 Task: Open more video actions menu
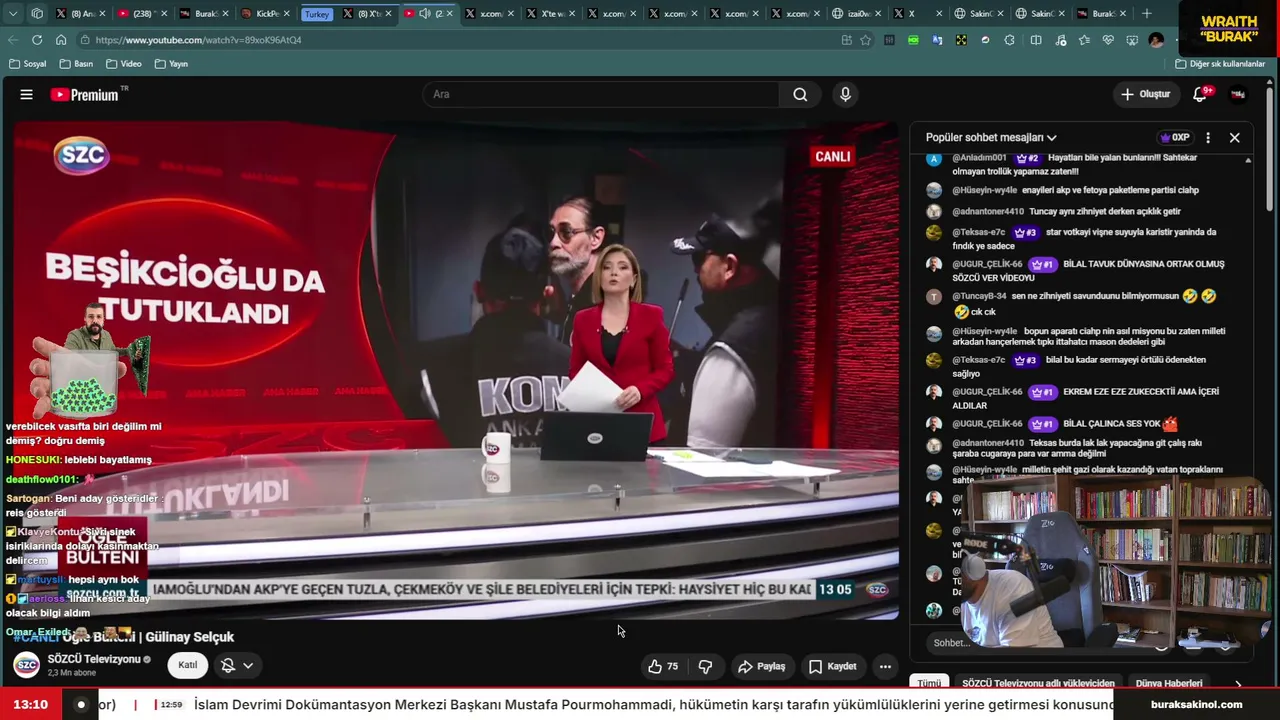click(x=885, y=666)
